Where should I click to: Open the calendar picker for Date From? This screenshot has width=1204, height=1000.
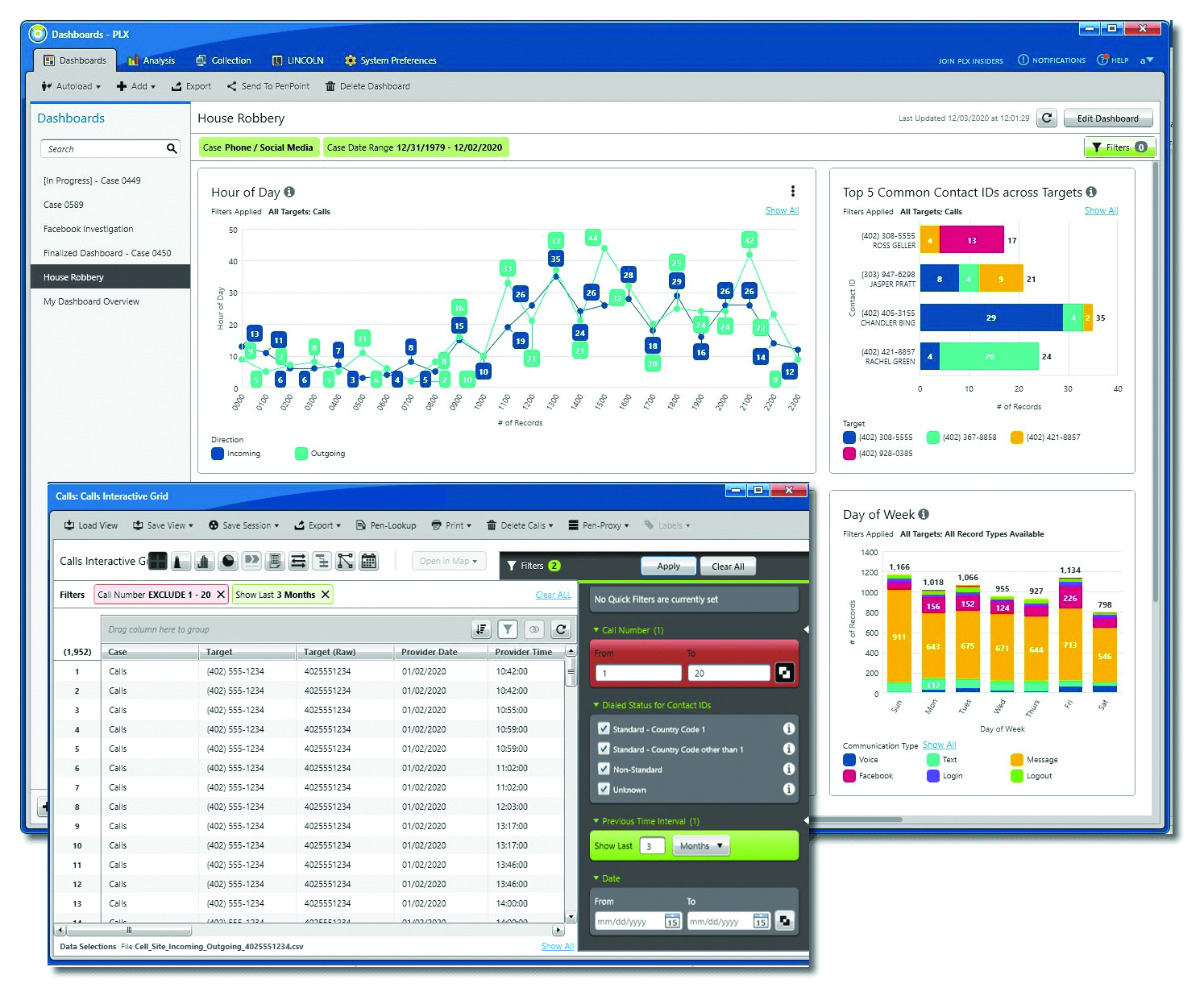pyautogui.click(x=671, y=921)
